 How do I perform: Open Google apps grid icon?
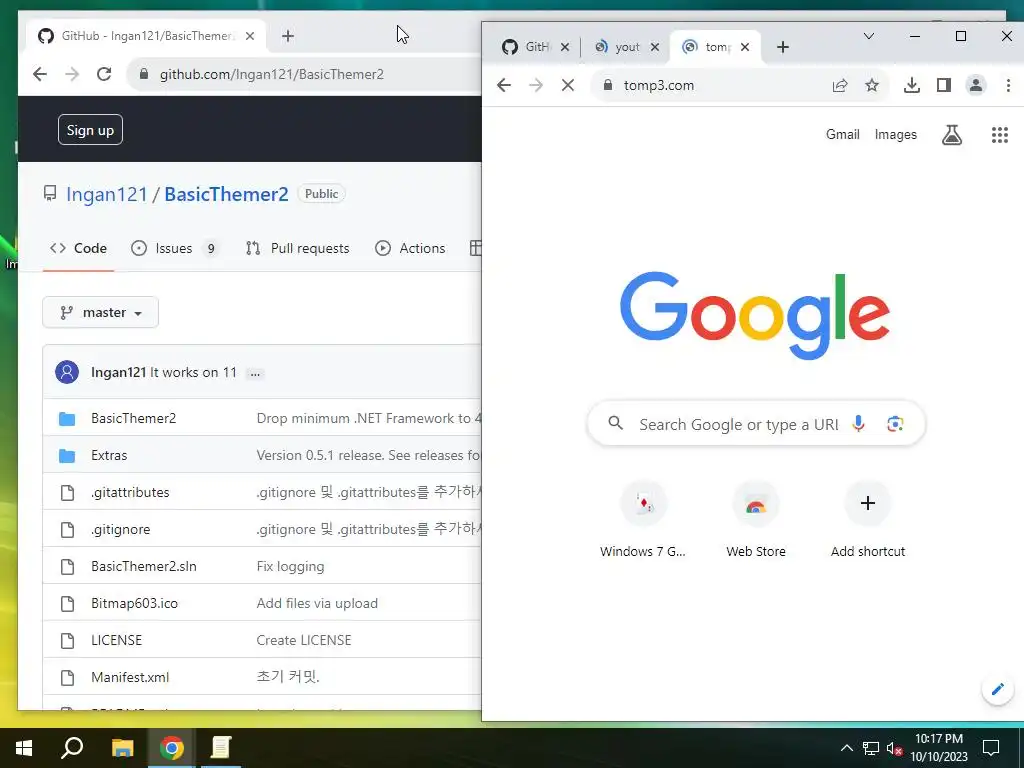999,135
